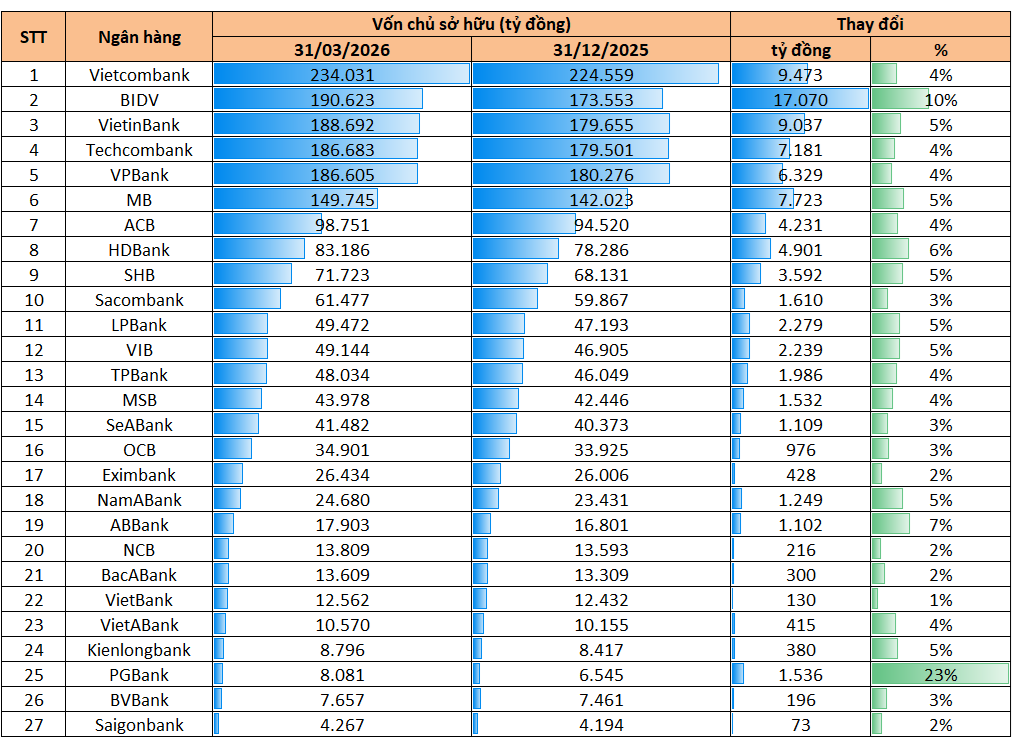
Task: Click the Vietcombank bank name cell
Action: 139,75
